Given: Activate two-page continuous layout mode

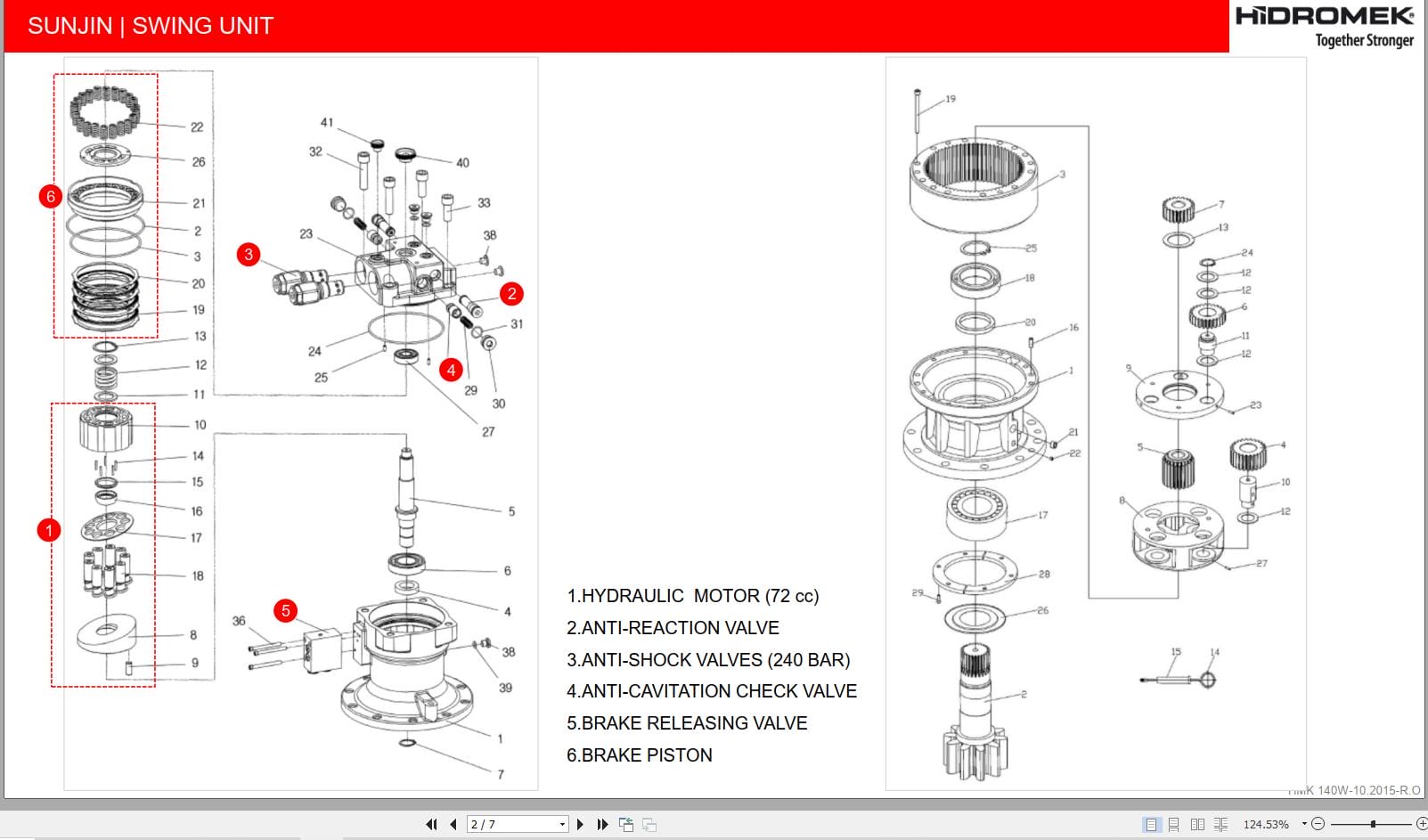Looking at the screenshot, I should (x=1221, y=824).
